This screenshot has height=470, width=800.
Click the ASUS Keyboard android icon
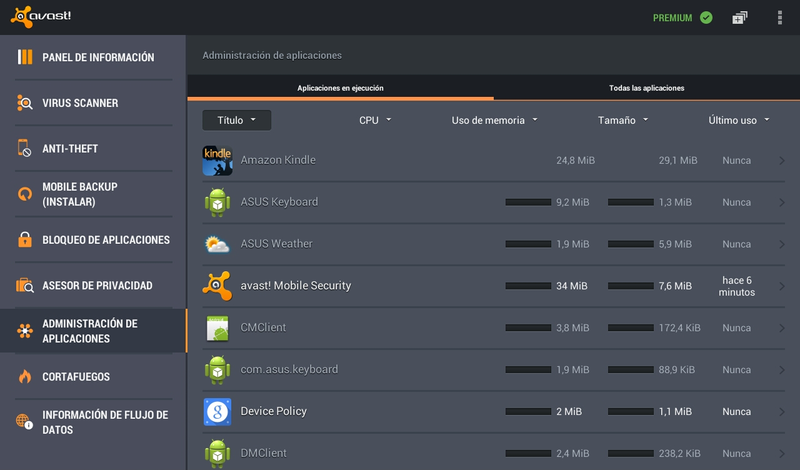(x=217, y=202)
